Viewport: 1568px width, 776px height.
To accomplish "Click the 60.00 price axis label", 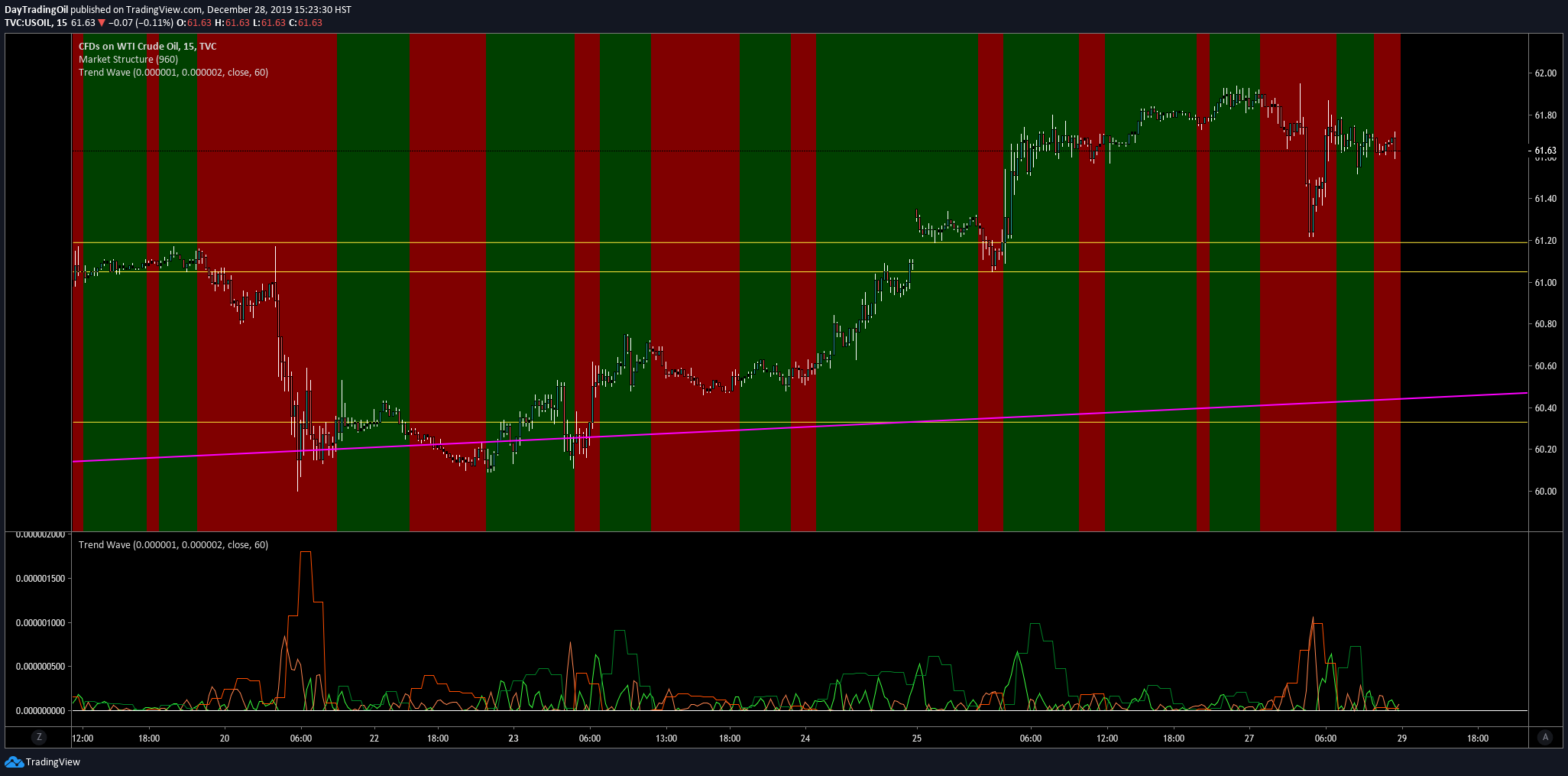I will pyautogui.click(x=1546, y=492).
